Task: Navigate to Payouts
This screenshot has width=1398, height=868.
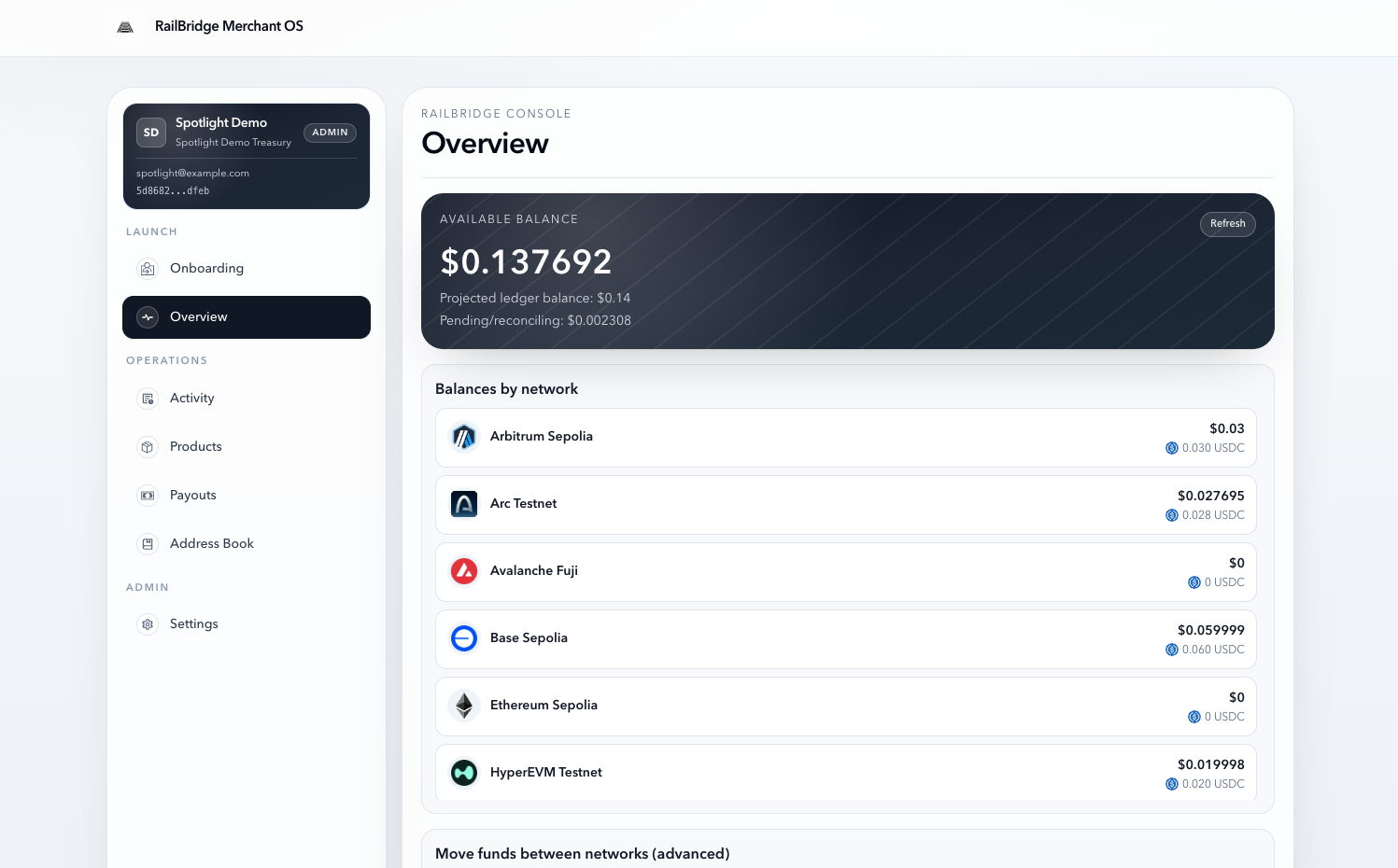Action: 247,496
